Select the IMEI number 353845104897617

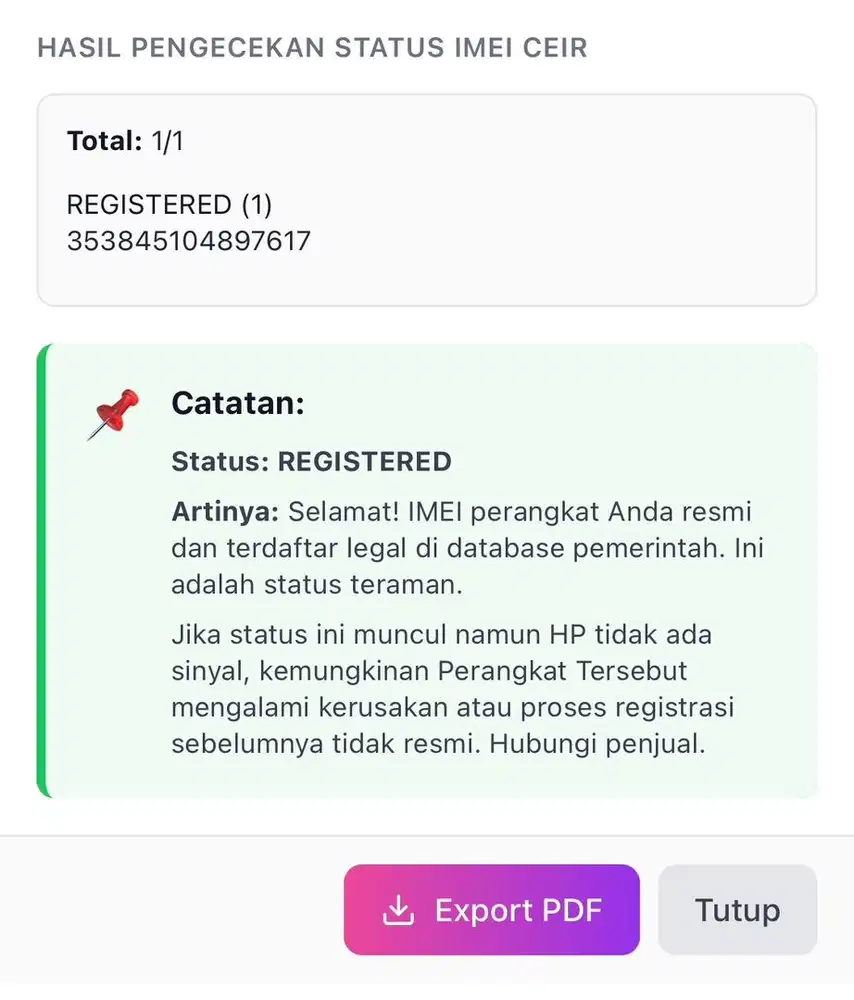(188, 240)
